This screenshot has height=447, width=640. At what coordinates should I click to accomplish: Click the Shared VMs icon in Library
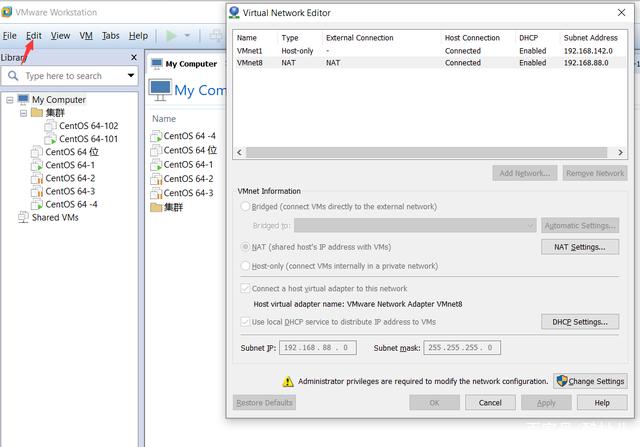(x=23, y=217)
